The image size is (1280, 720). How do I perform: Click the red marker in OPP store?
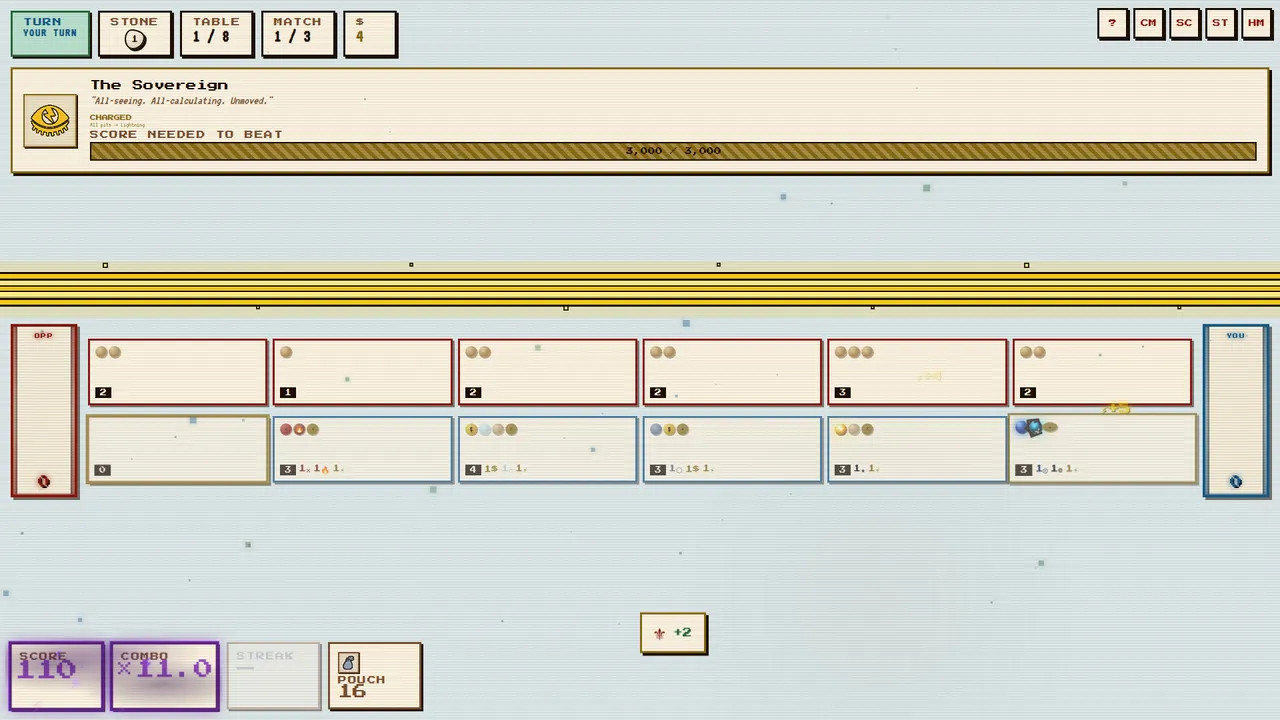click(44, 482)
